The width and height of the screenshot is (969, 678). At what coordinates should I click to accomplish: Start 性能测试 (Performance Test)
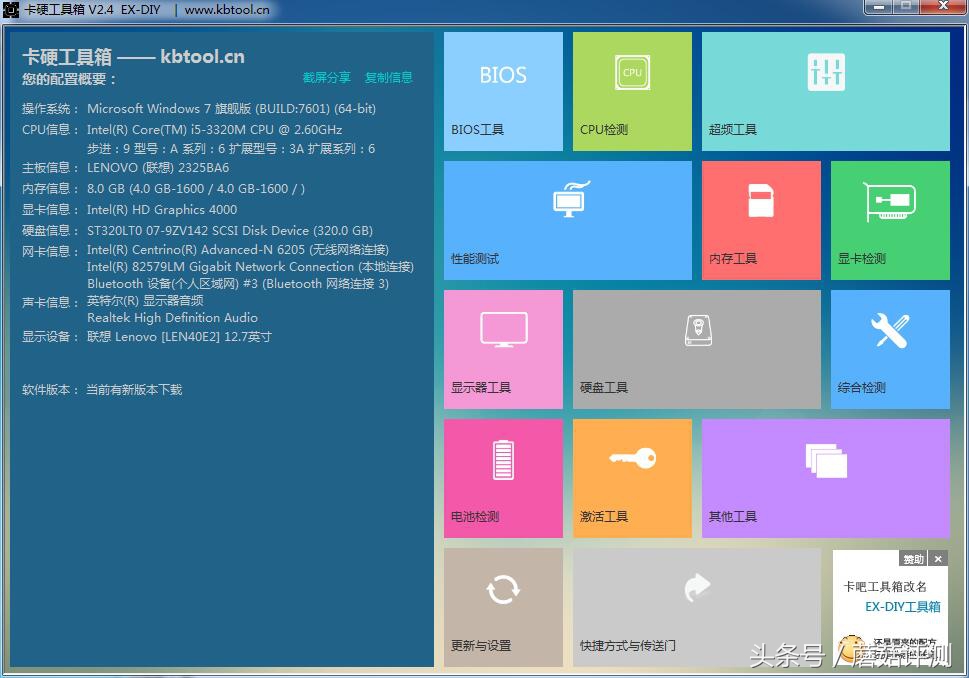coord(567,220)
